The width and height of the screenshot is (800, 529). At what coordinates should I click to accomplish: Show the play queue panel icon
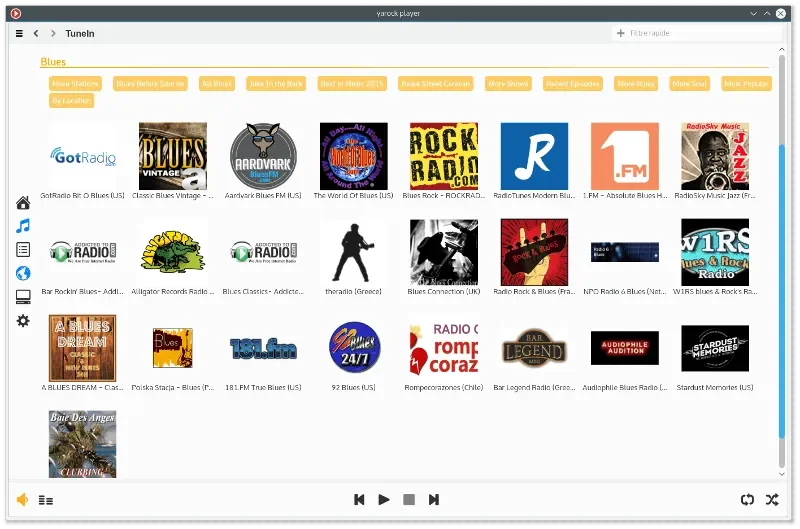pyautogui.click(x=46, y=500)
